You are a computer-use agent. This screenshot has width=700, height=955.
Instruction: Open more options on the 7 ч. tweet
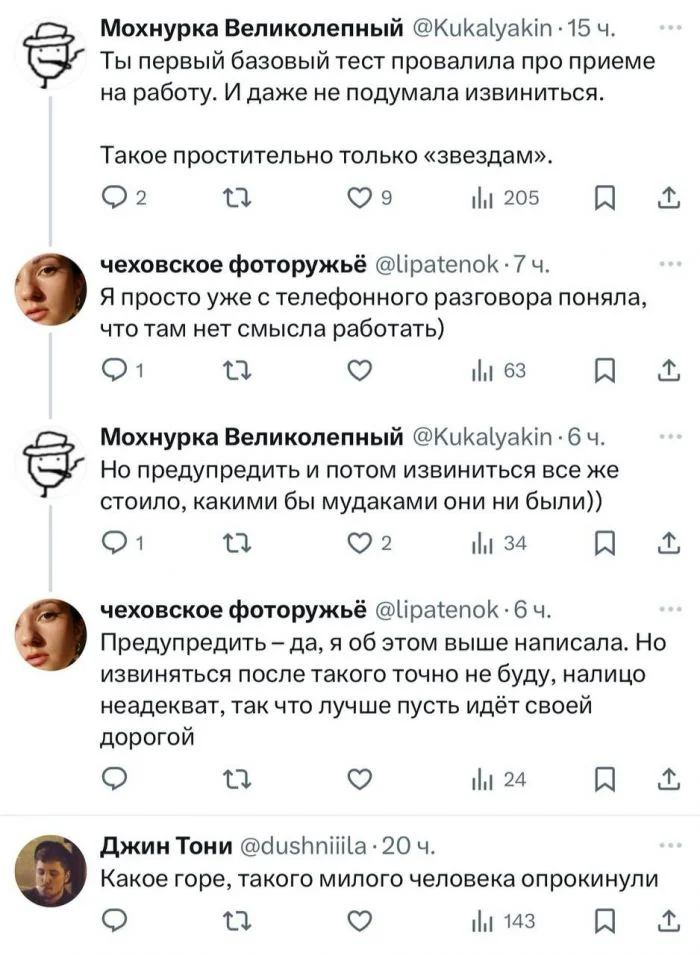pyautogui.click(x=666, y=263)
